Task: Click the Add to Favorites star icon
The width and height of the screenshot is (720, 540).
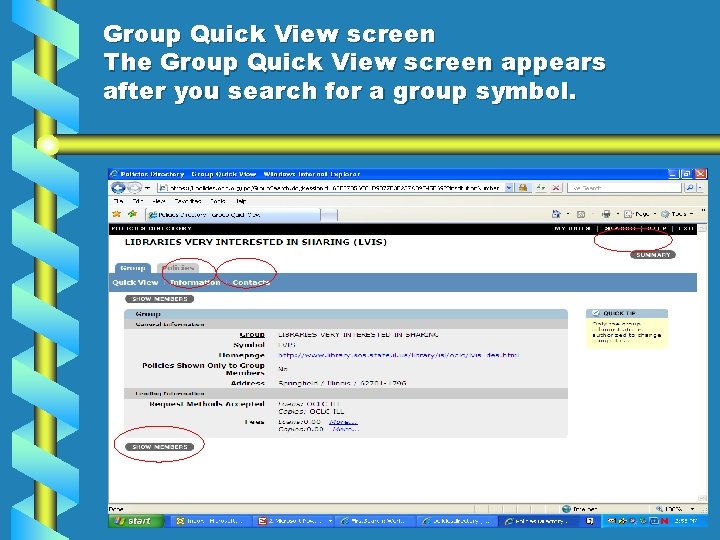Action: point(133,214)
